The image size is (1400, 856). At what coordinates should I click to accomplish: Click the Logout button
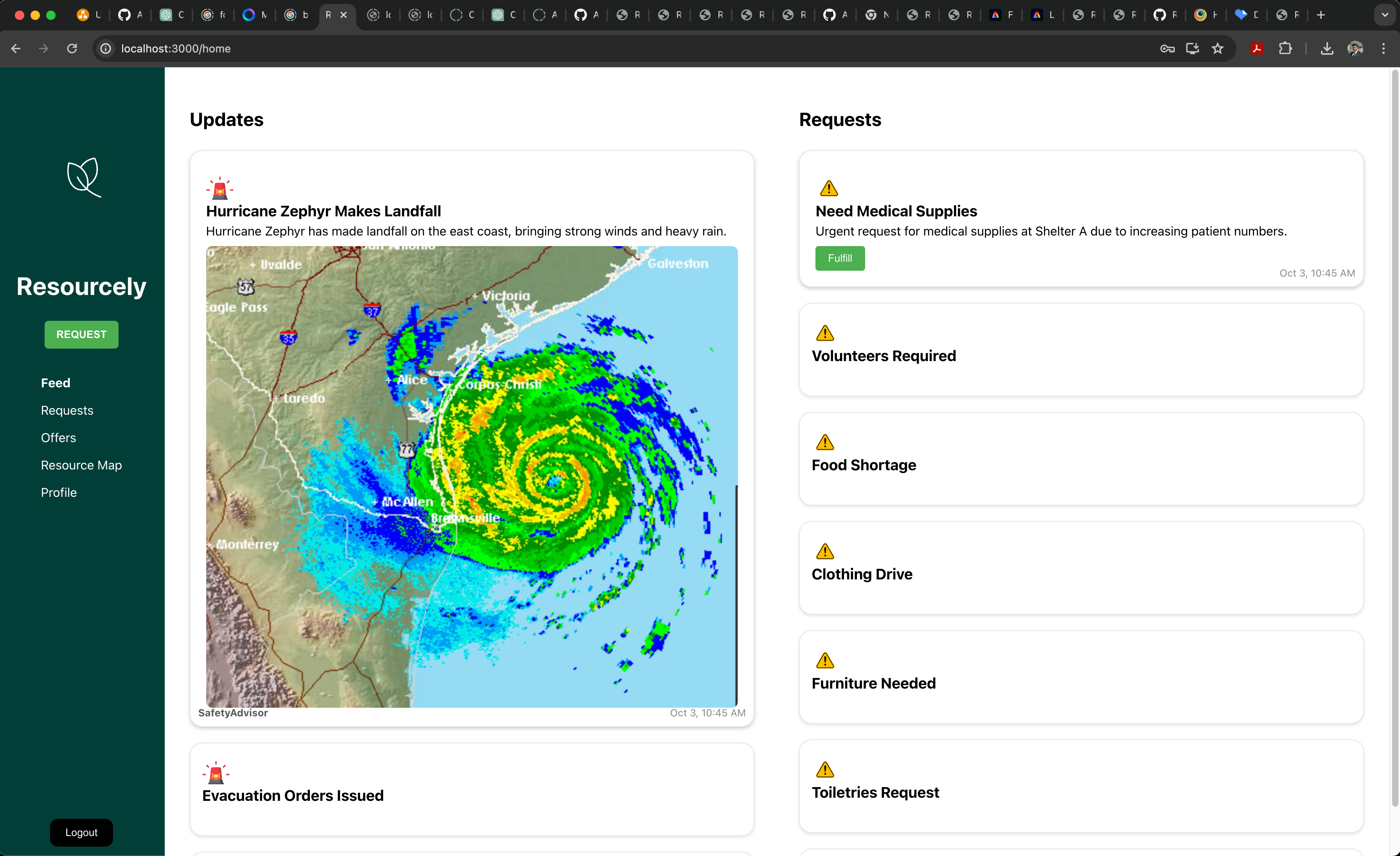[x=81, y=832]
